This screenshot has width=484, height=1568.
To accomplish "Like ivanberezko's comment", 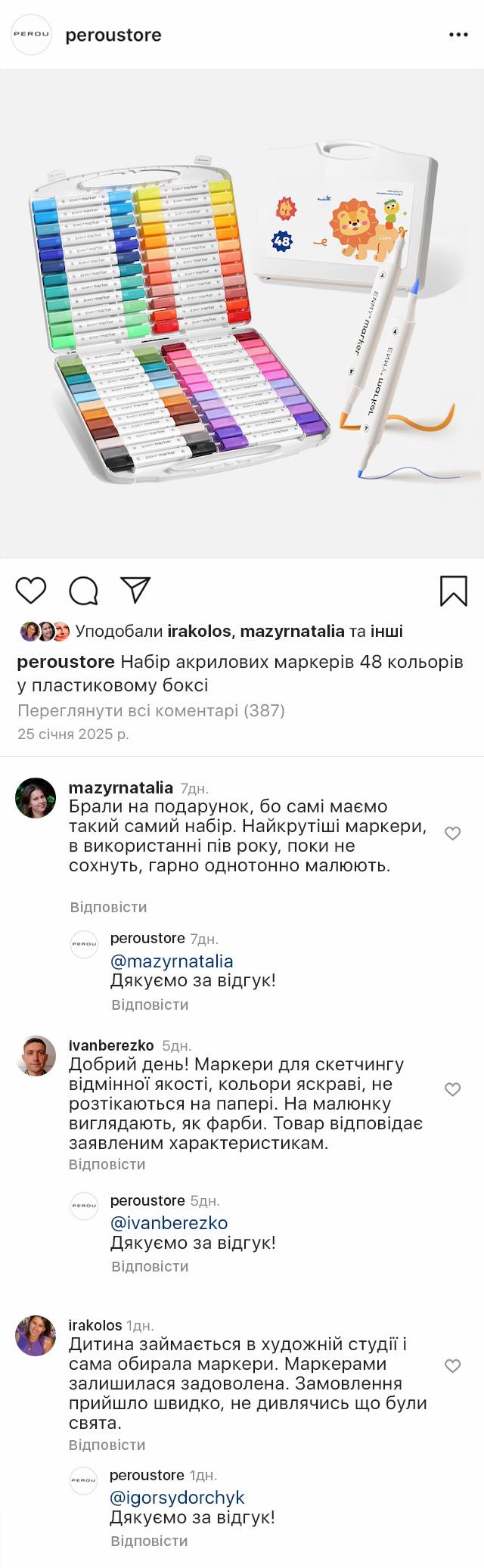I will [x=452, y=1089].
